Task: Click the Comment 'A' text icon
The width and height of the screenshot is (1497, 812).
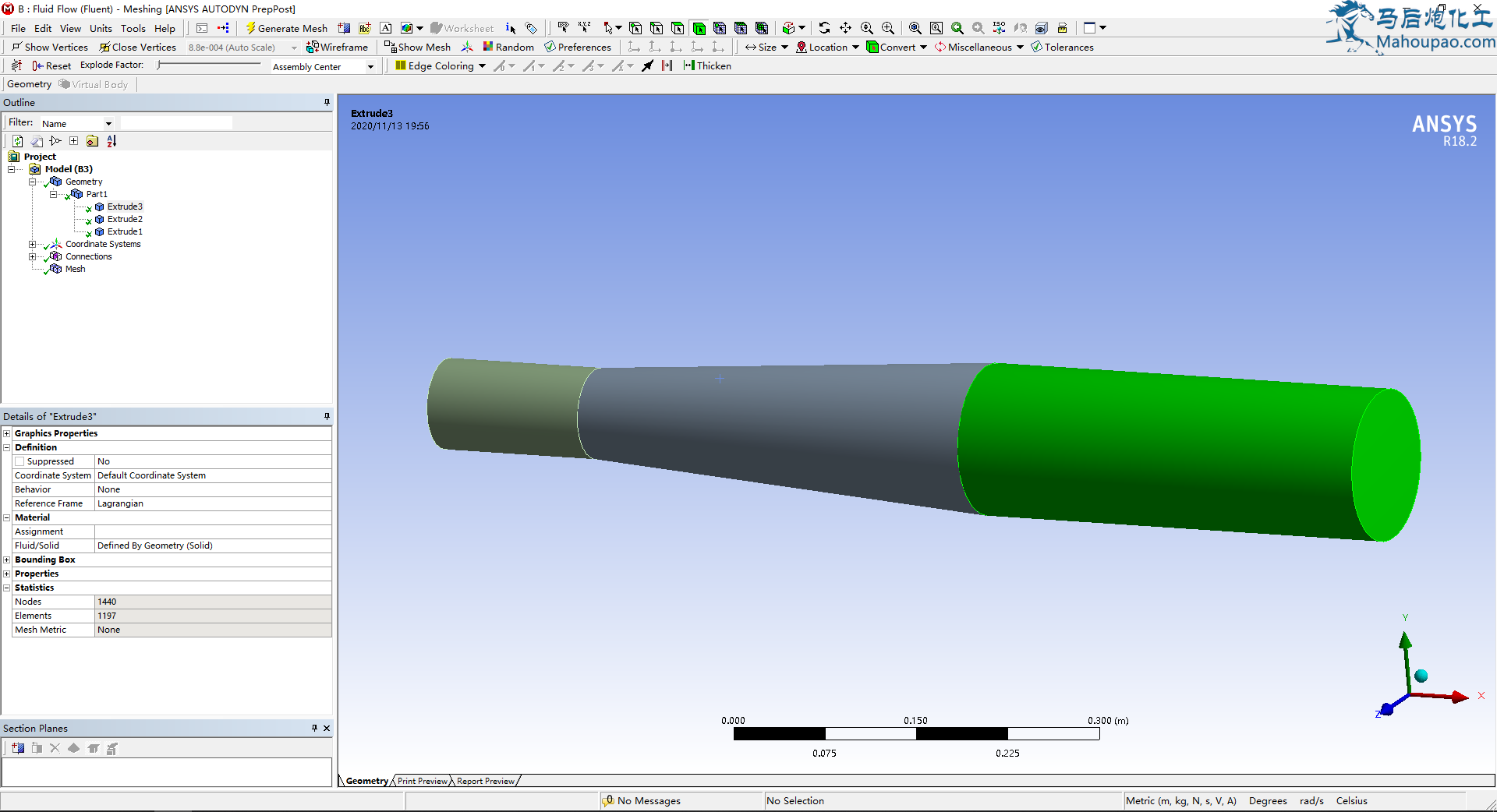Action: 385,28
